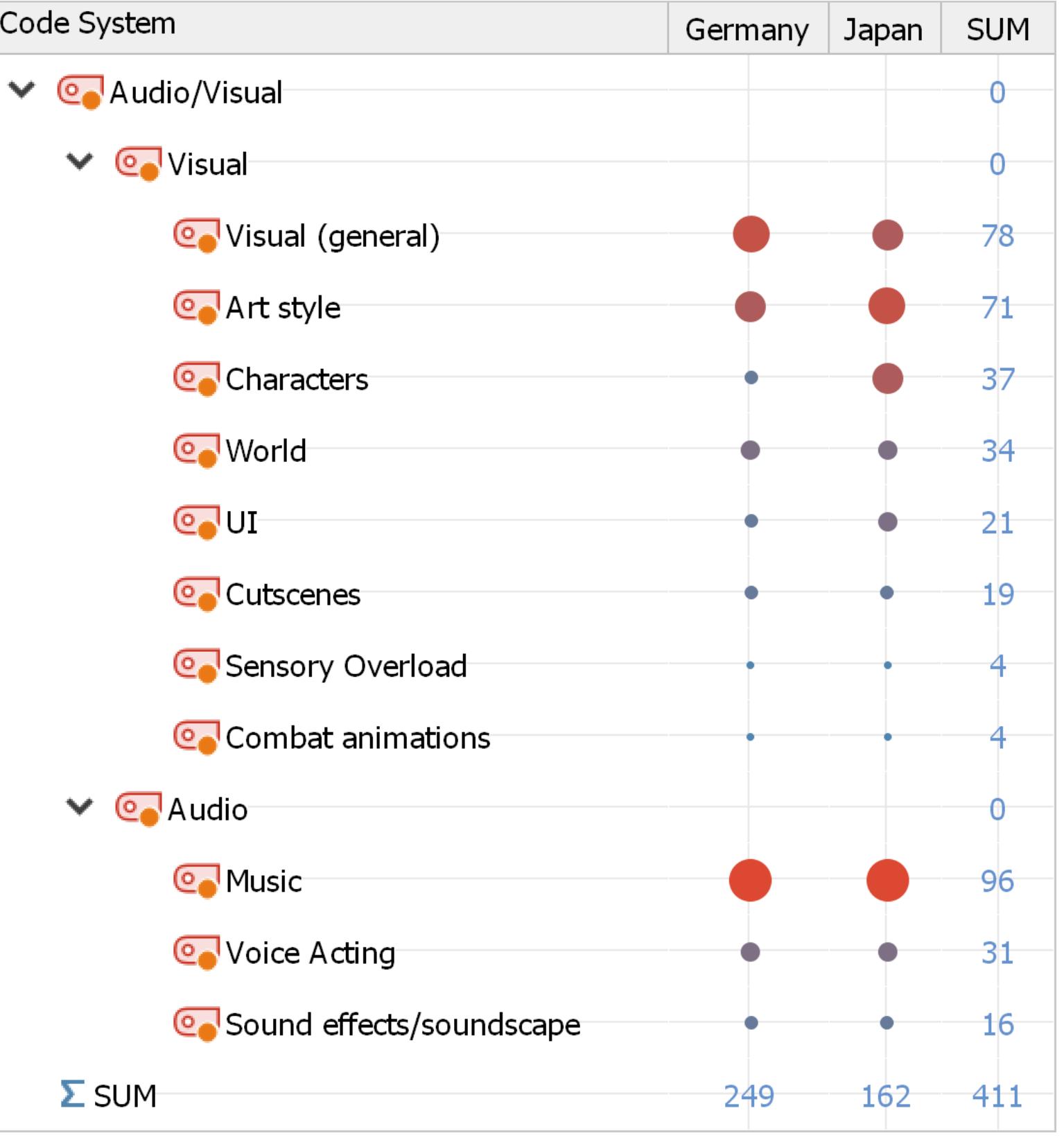Click the Germany dot for Music
Viewport: 1064px width, 1140px height.
pyautogui.click(x=750, y=881)
